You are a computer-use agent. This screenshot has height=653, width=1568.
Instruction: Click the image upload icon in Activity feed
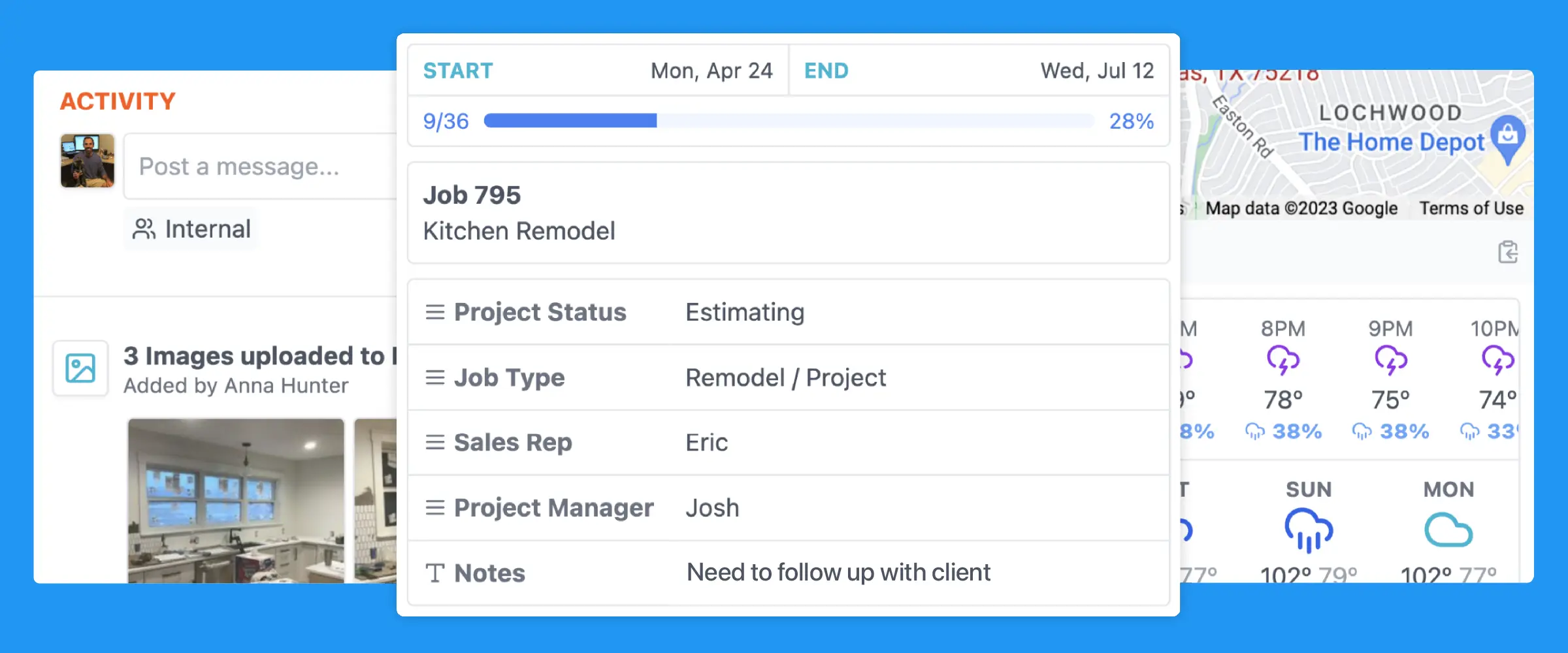click(x=80, y=368)
